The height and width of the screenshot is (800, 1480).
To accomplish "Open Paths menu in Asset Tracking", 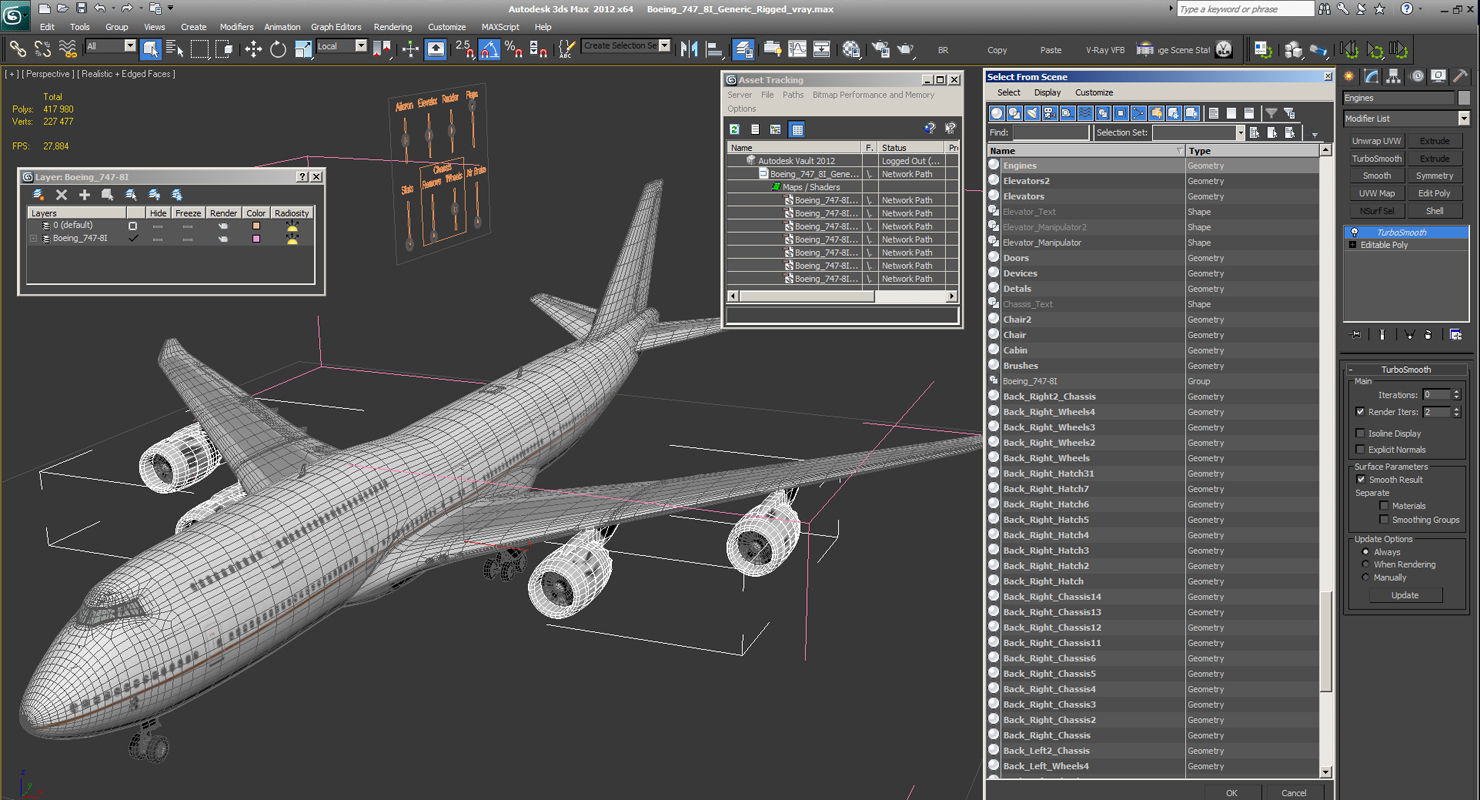I will [793, 95].
